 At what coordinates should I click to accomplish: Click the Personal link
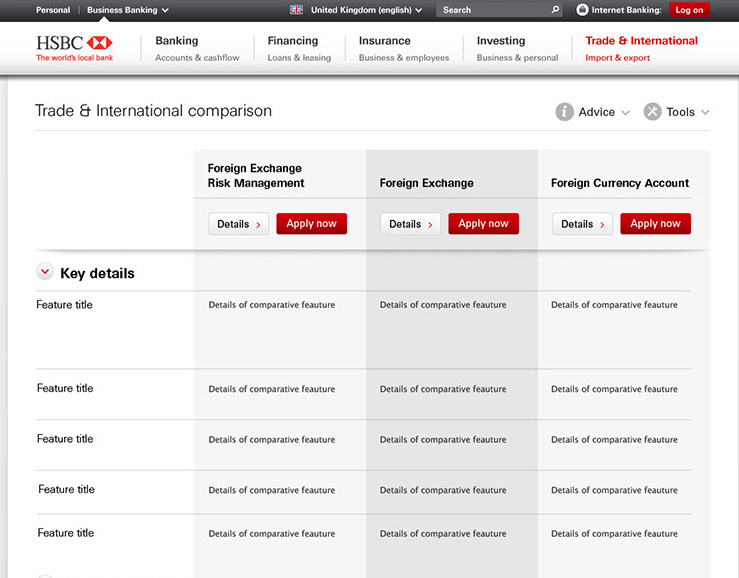(53, 10)
